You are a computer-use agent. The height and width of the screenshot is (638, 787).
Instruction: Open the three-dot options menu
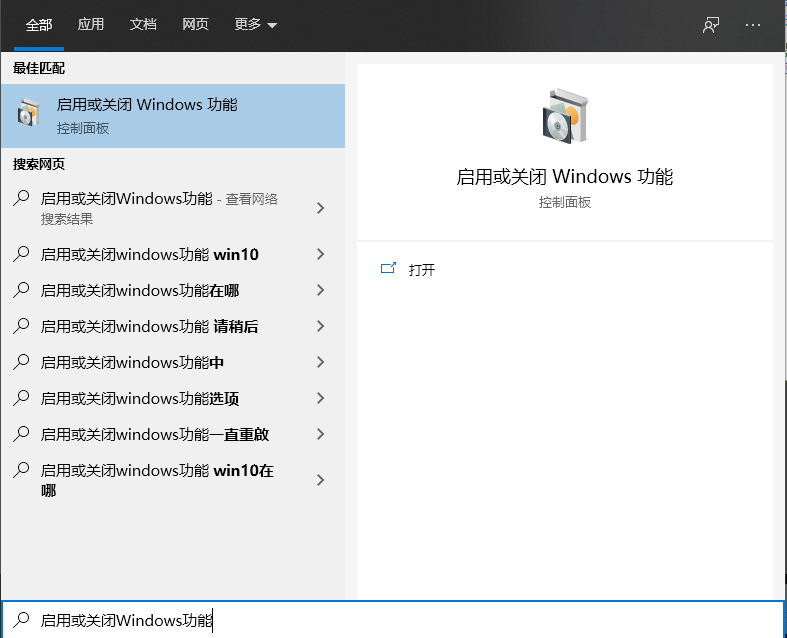pos(753,25)
